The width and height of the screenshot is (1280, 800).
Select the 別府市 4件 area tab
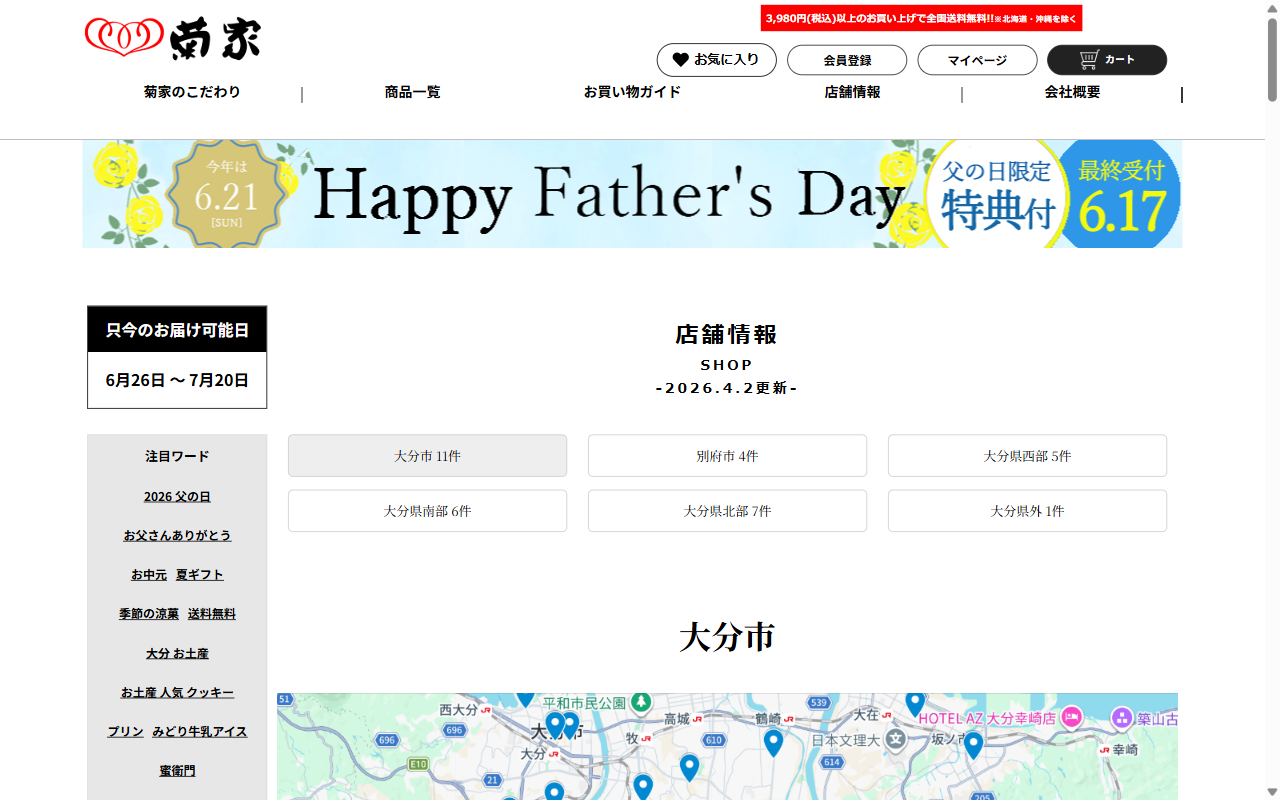[727, 456]
